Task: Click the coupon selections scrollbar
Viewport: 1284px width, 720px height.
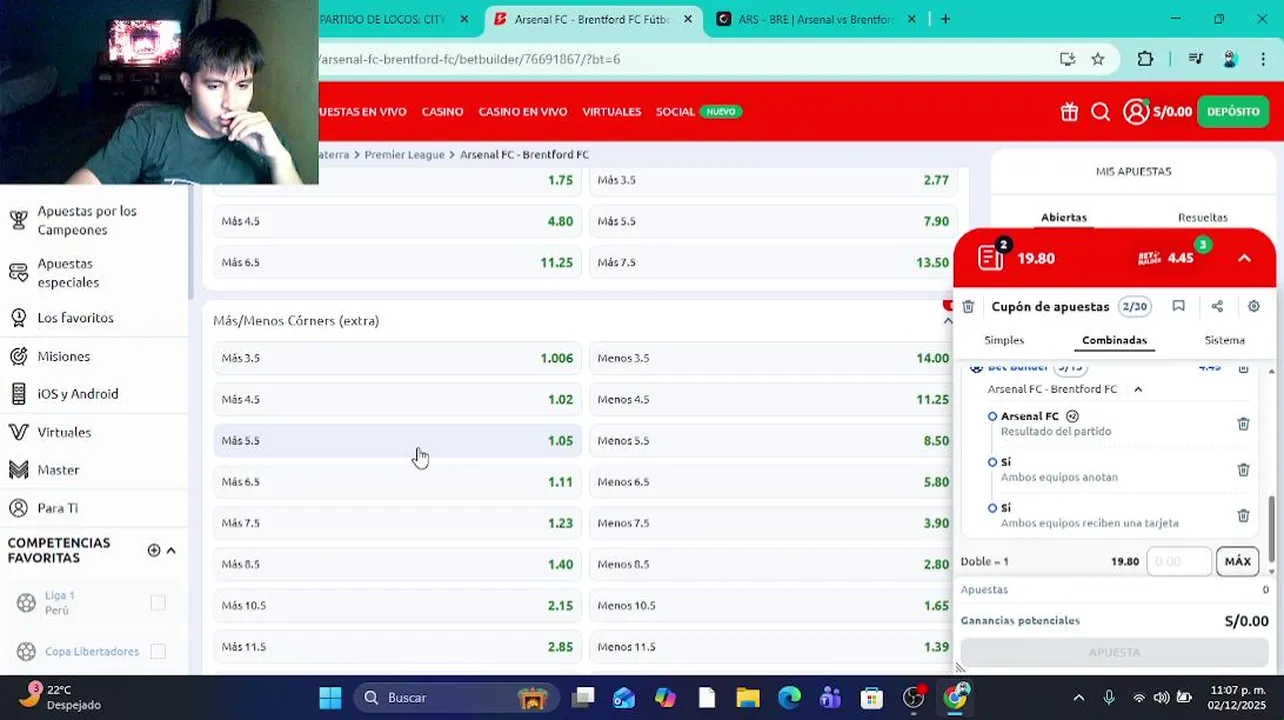Action: click(1271, 528)
